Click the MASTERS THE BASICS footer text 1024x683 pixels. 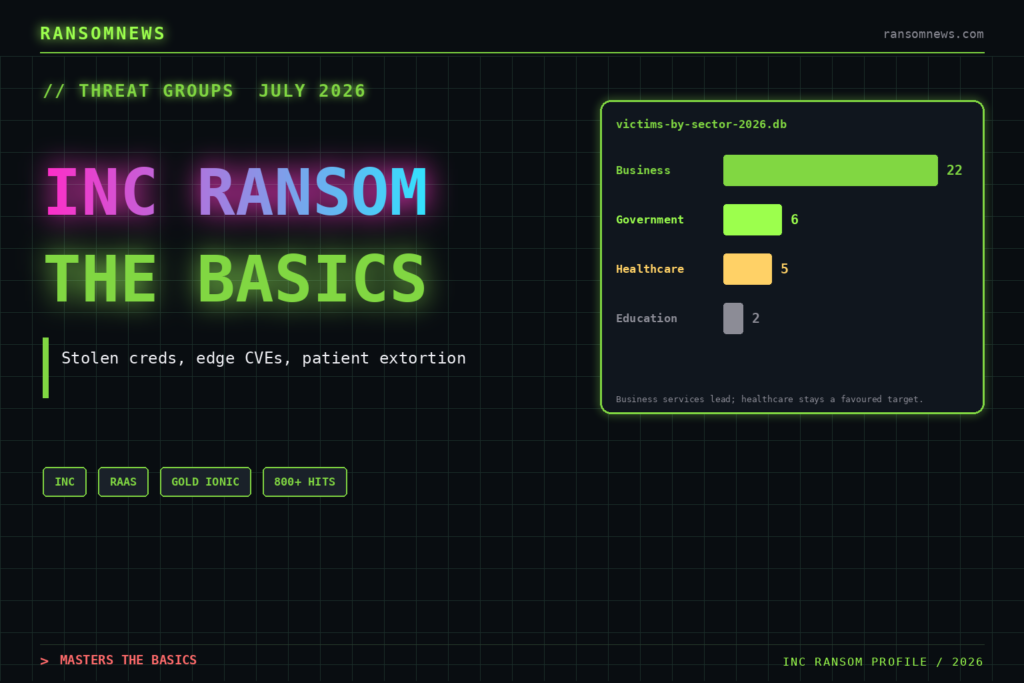[x=128, y=660]
